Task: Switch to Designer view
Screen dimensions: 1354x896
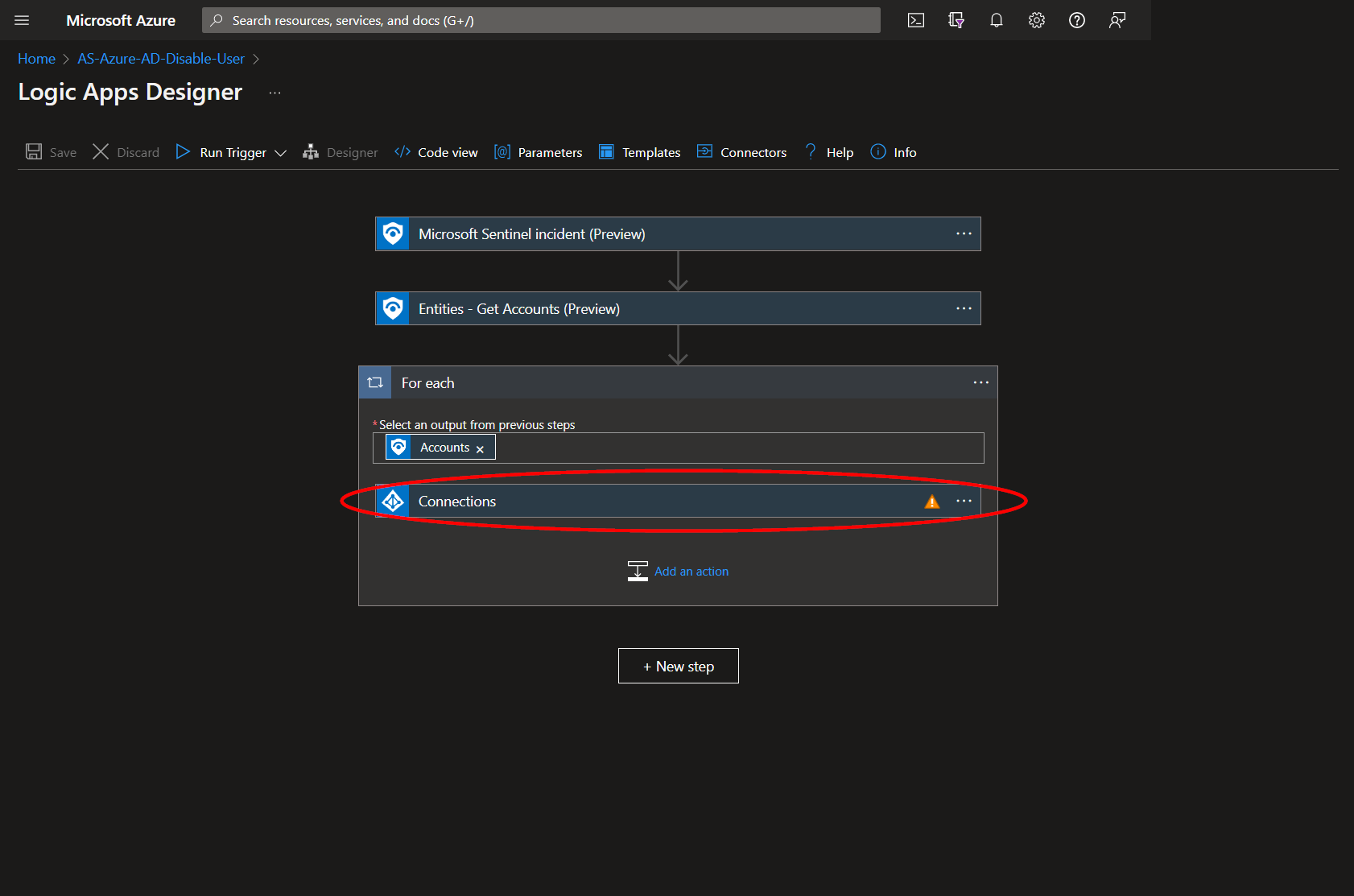Action: click(x=341, y=152)
